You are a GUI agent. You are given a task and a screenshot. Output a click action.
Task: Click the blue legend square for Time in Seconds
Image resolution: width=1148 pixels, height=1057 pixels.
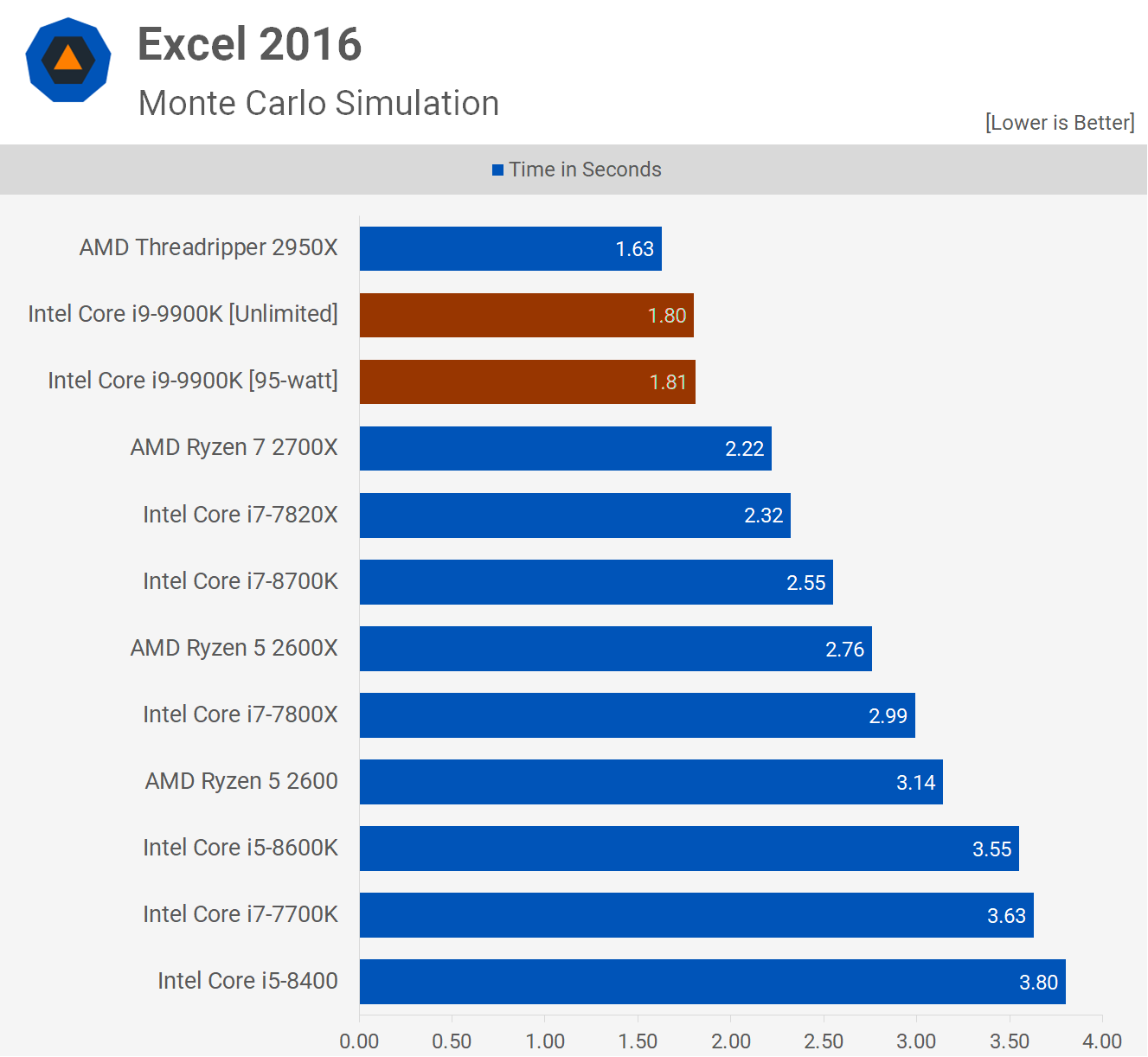[497, 170]
